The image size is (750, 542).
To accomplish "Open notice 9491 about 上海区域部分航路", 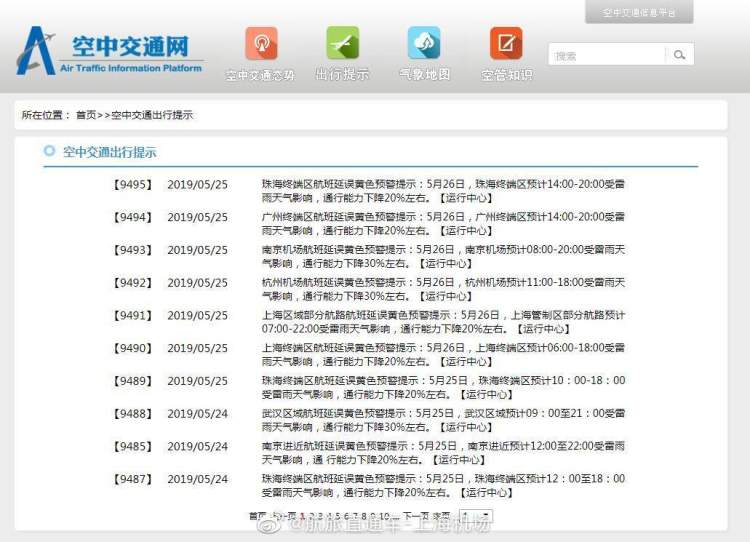I will coord(443,322).
